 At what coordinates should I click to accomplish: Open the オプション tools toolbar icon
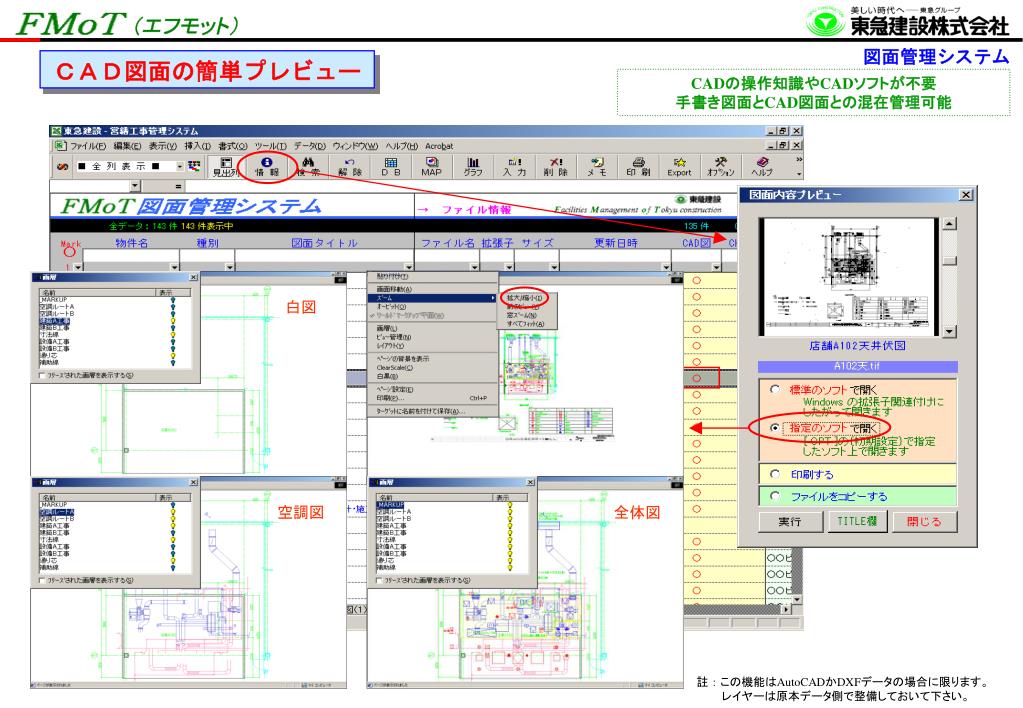coord(720,166)
